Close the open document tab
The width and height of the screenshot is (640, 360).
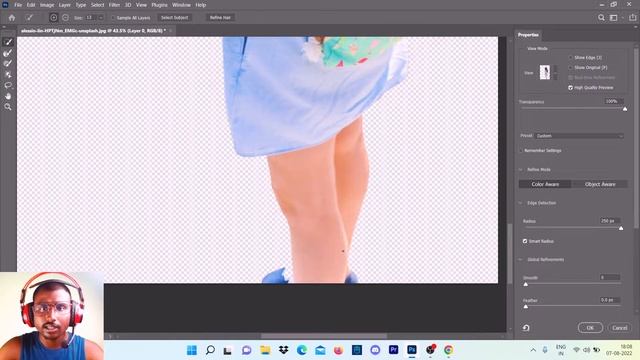point(171,31)
